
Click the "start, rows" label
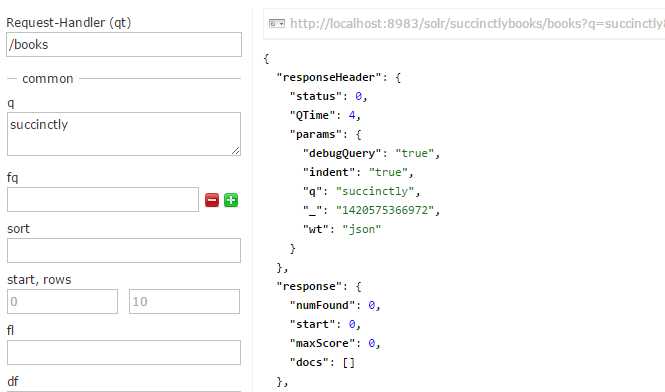(39, 280)
